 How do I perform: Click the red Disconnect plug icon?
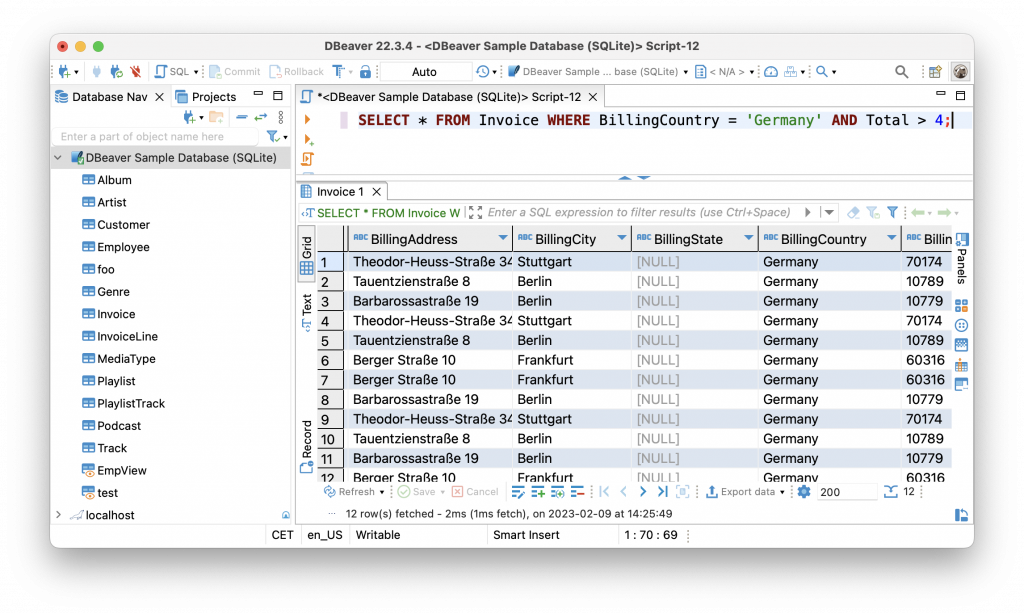point(136,71)
